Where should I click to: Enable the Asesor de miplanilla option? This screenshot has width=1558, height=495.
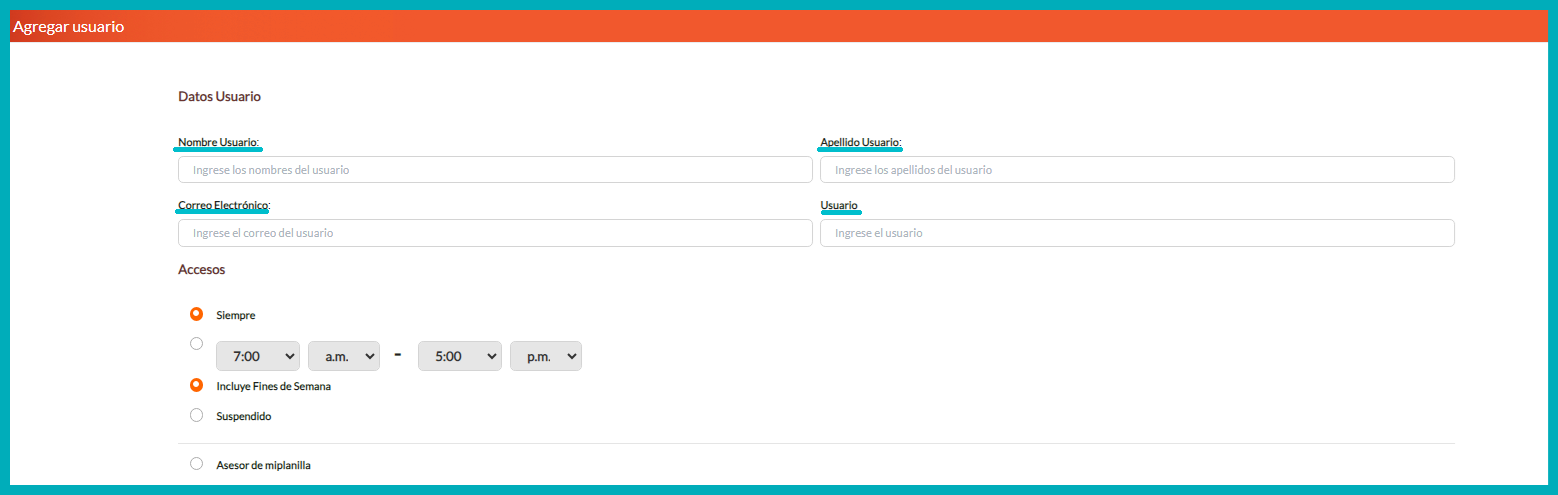196,464
